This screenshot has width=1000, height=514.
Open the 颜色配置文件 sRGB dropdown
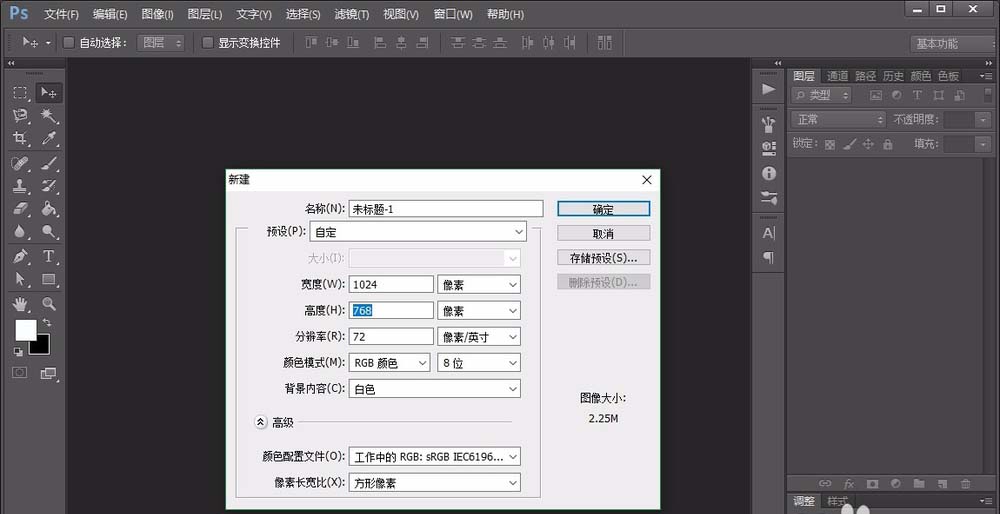[434, 457]
